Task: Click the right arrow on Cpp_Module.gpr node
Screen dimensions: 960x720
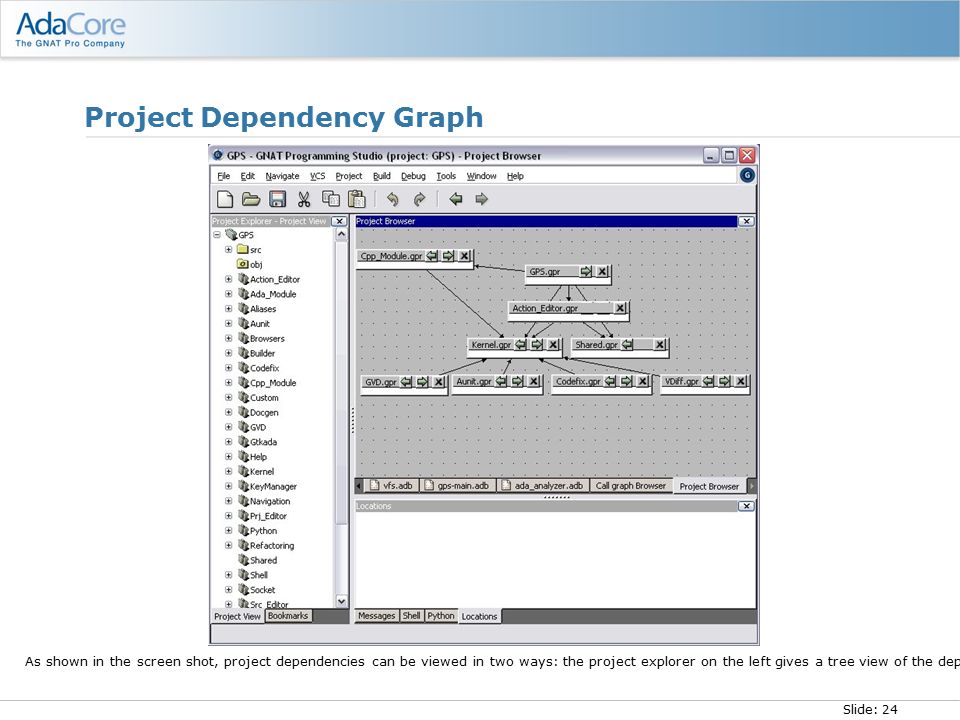Action: [x=448, y=256]
